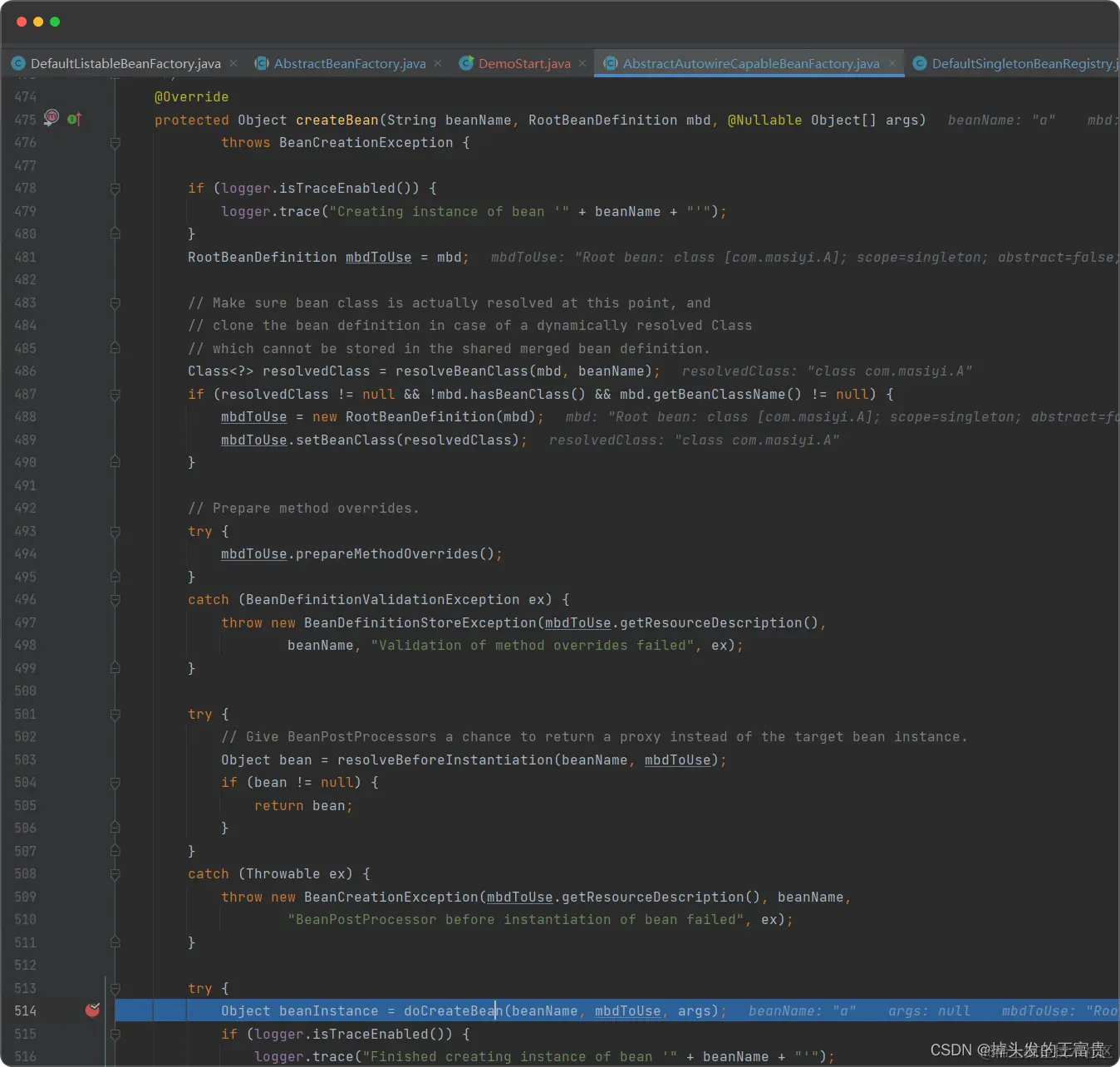Collapse the try block fold on line 513
The image size is (1120, 1067).
pos(115,989)
